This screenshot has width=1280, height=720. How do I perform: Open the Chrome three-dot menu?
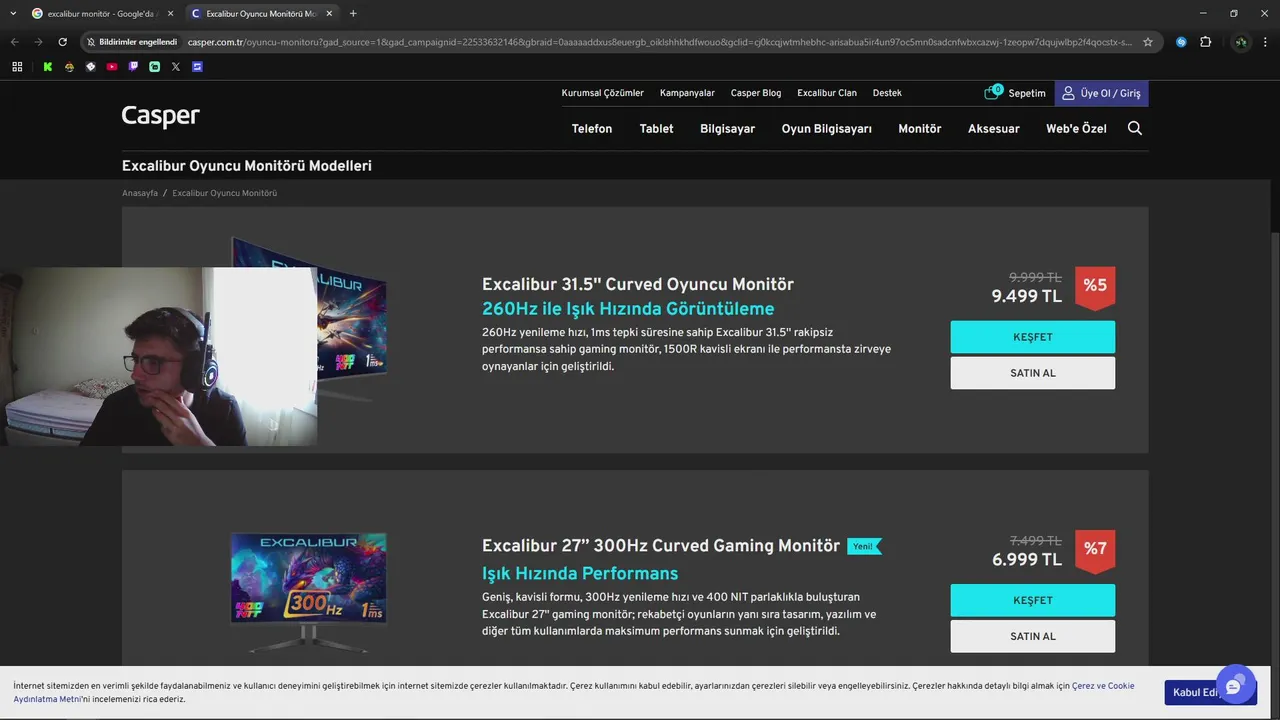1266,42
